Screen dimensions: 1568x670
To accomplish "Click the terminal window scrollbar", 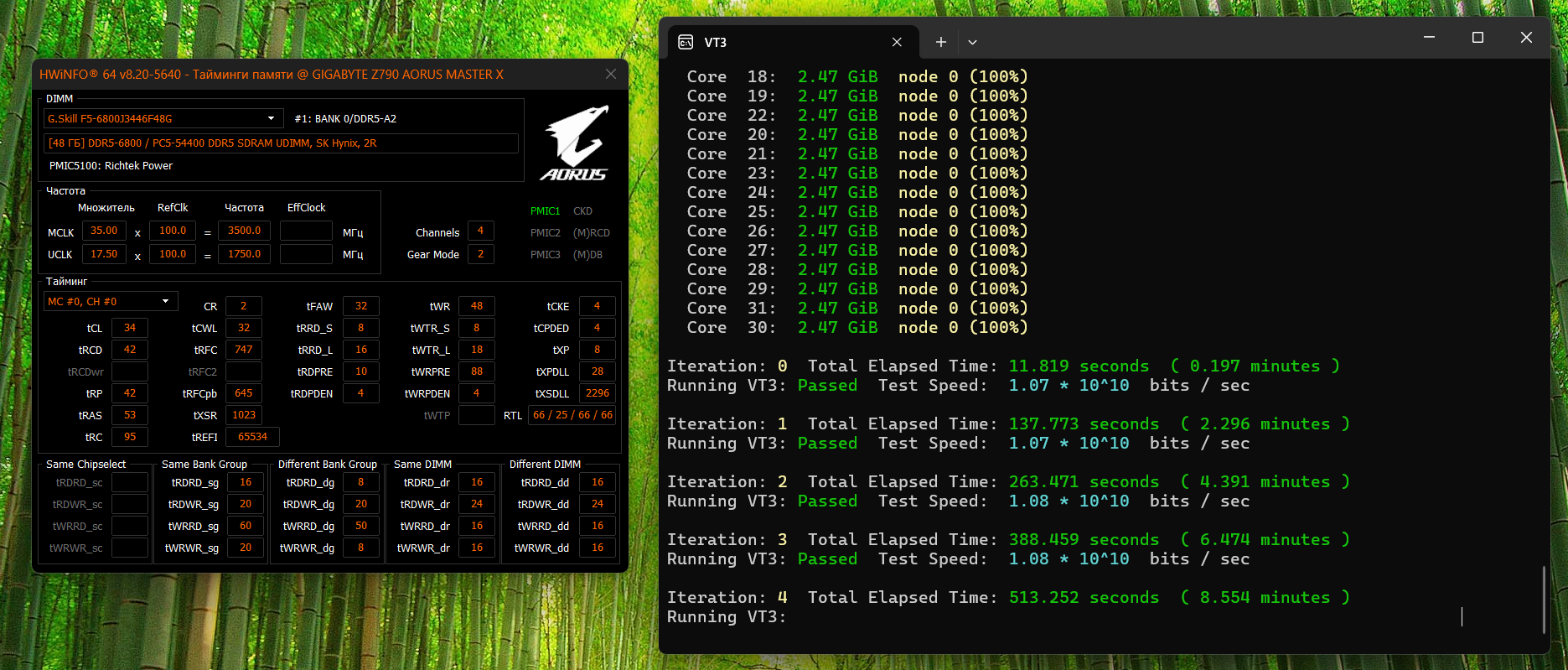I will (1544, 599).
